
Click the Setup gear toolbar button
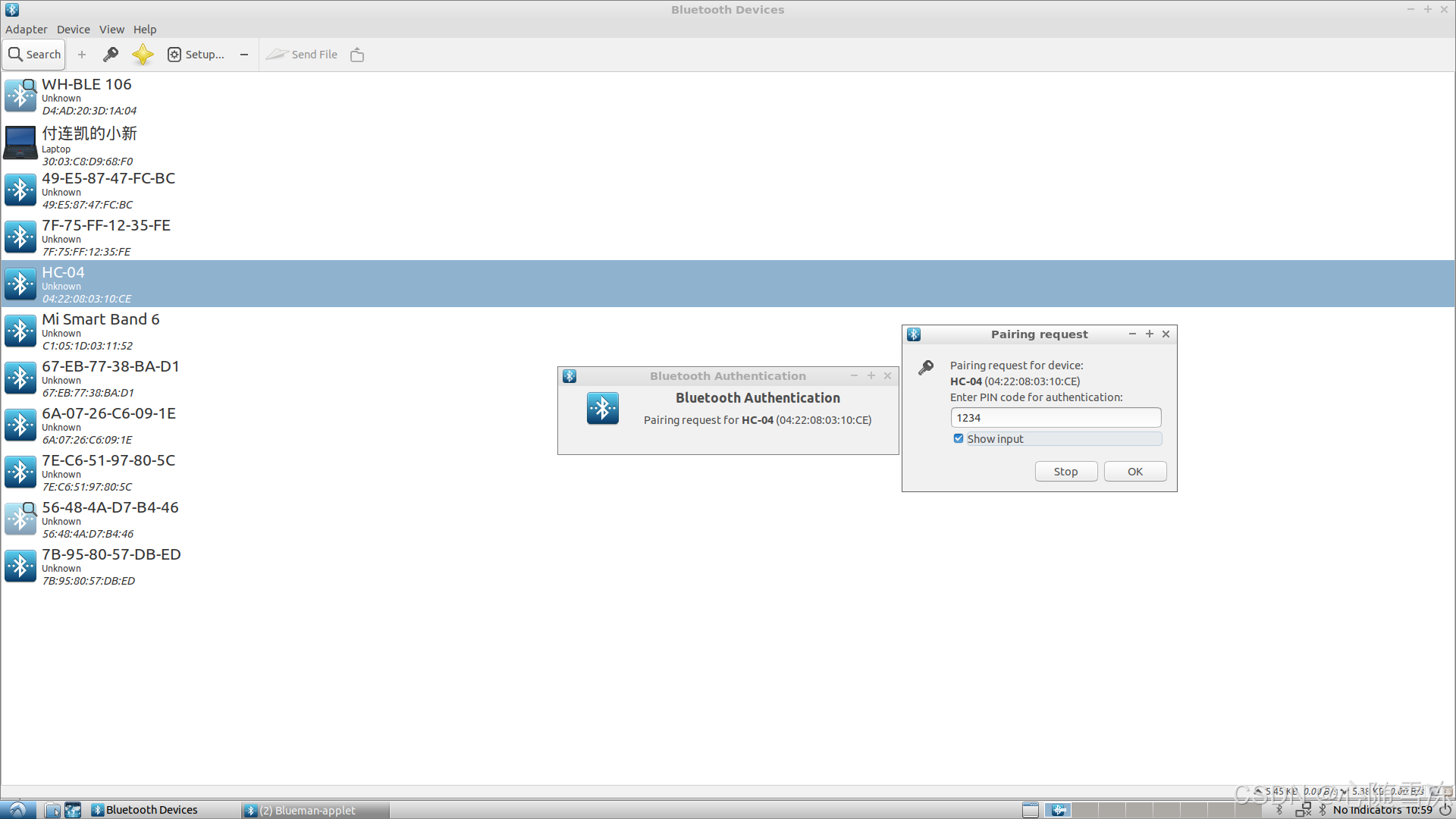[196, 55]
